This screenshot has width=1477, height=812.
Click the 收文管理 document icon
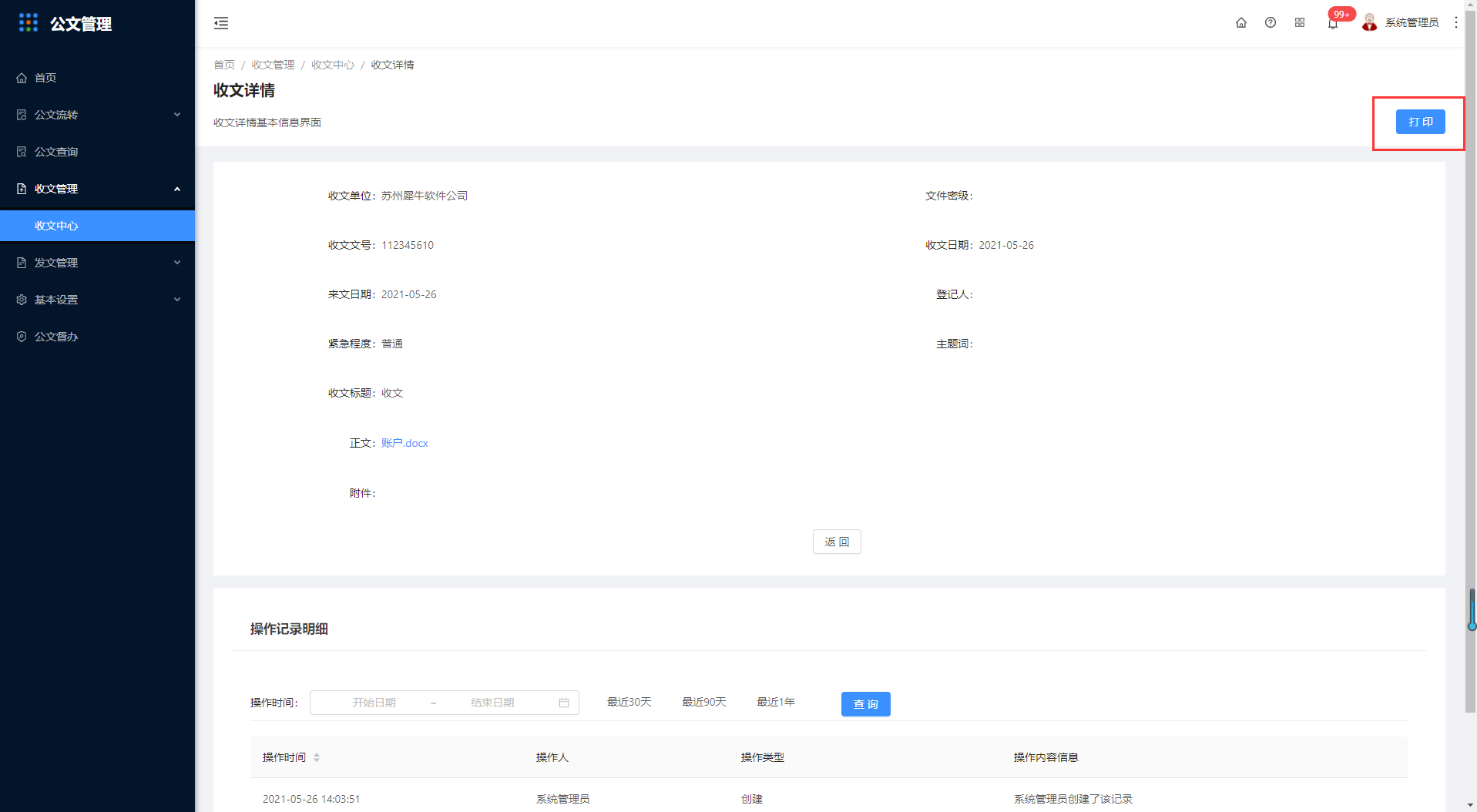[x=22, y=189]
